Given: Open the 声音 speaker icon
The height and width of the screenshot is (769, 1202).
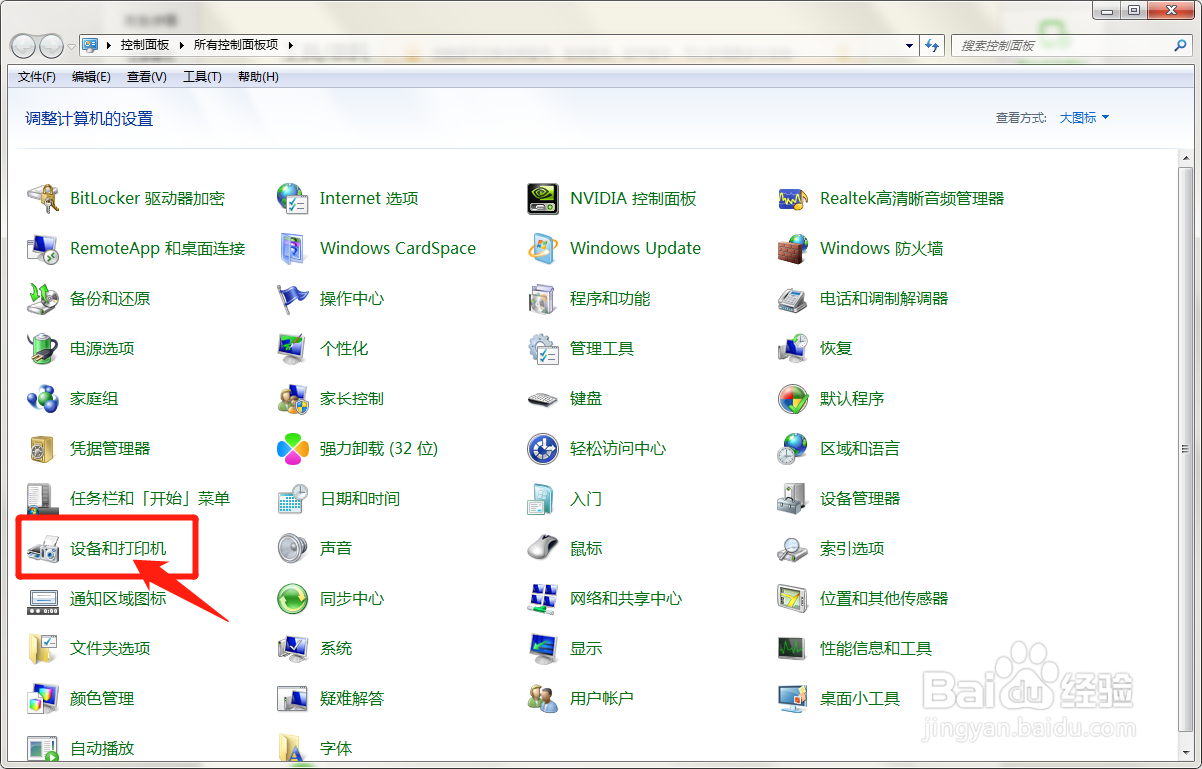Looking at the screenshot, I should point(293,548).
